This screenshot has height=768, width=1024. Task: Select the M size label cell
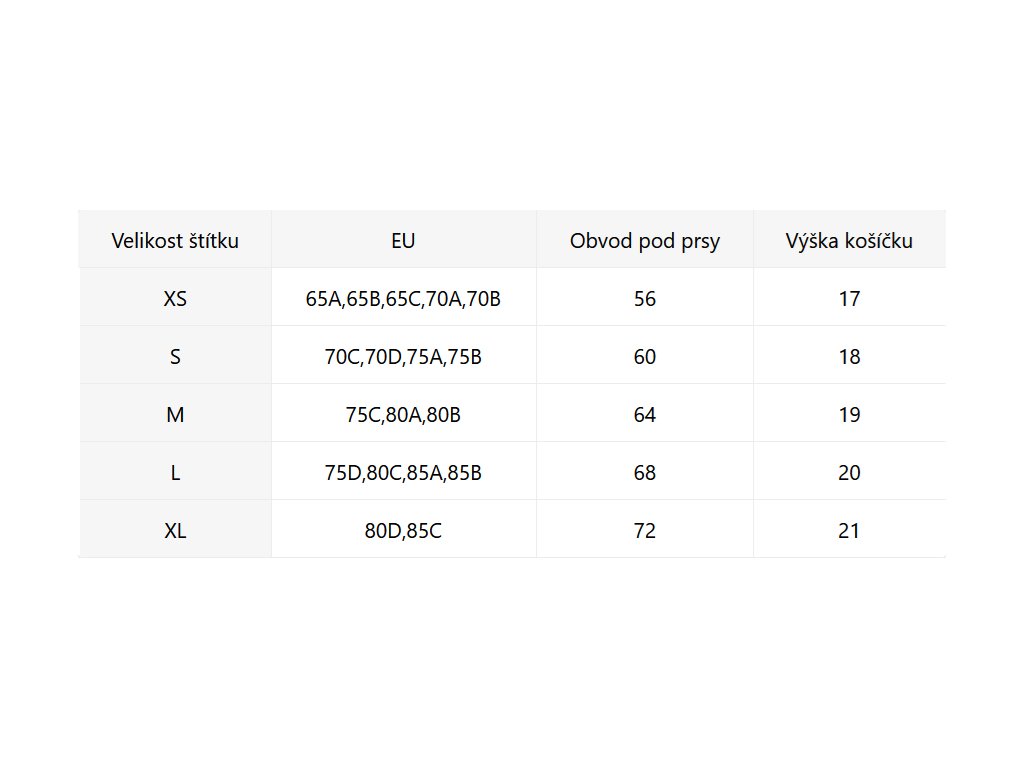(x=175, y=414)
